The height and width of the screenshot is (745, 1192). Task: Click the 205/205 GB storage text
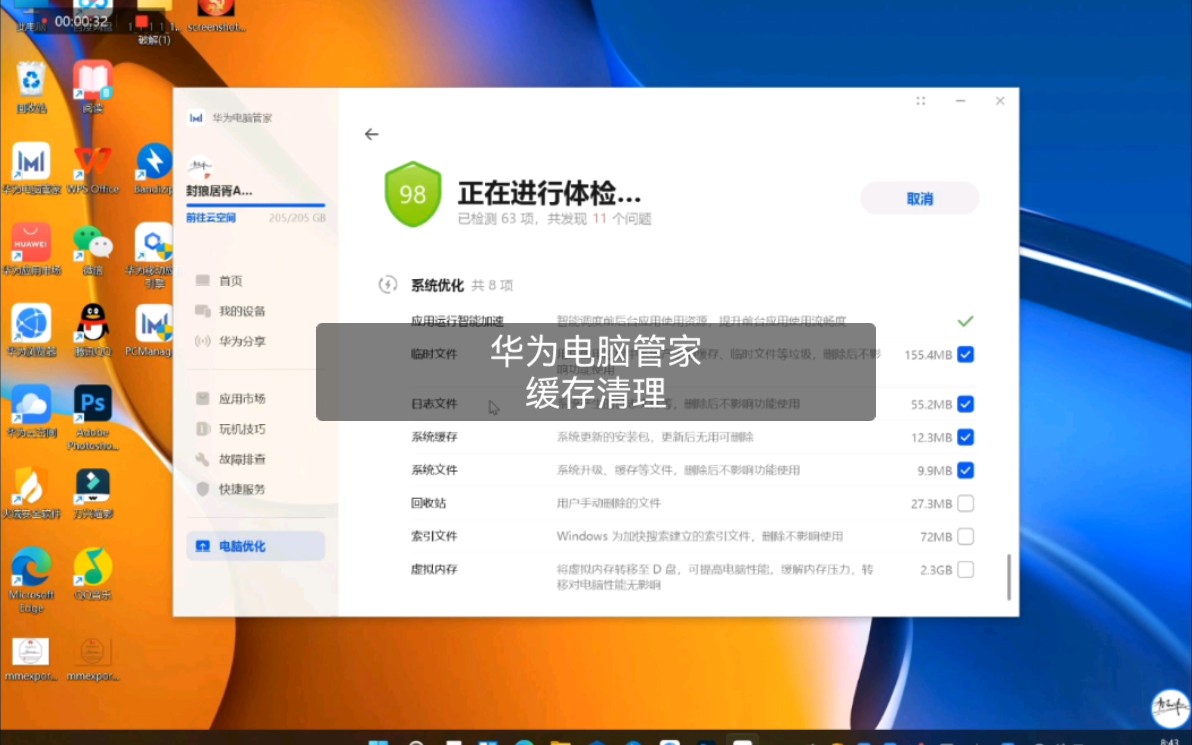(x=297, y=217)
